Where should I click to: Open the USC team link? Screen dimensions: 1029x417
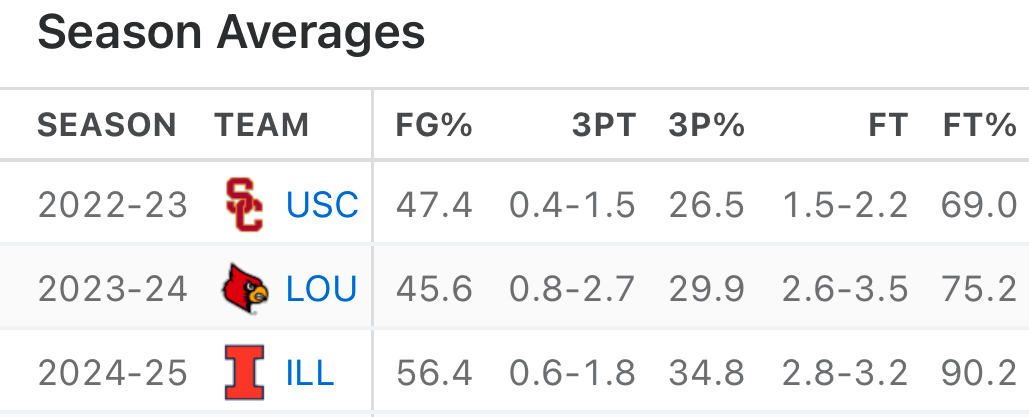[322, 205]
